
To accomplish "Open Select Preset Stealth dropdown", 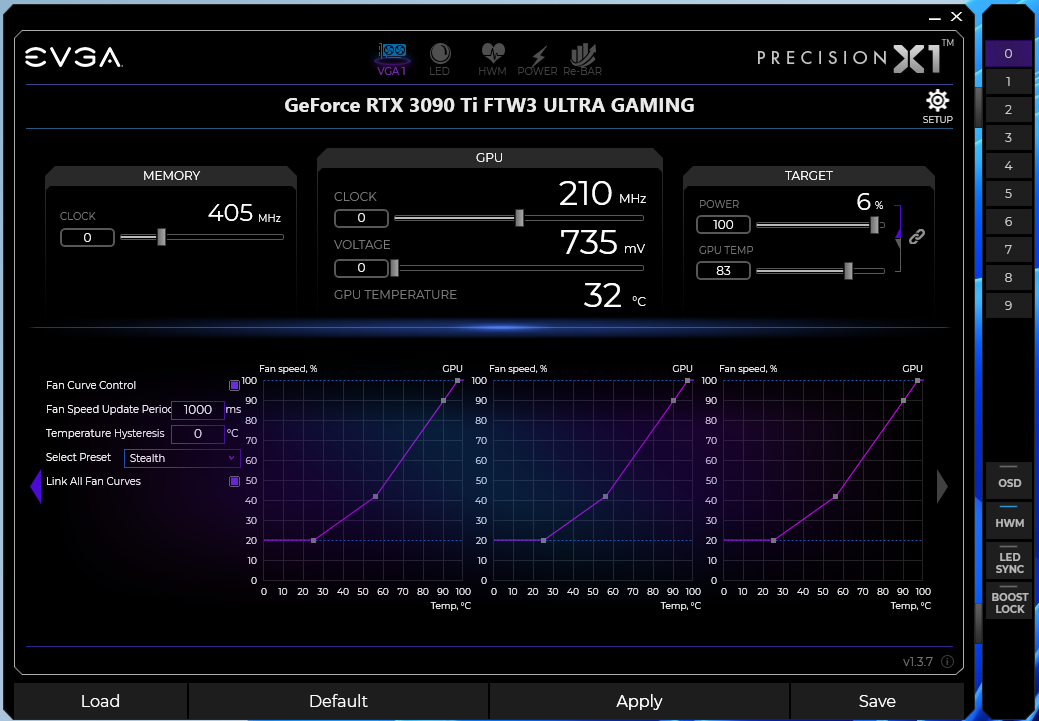I will coord(182,458).
